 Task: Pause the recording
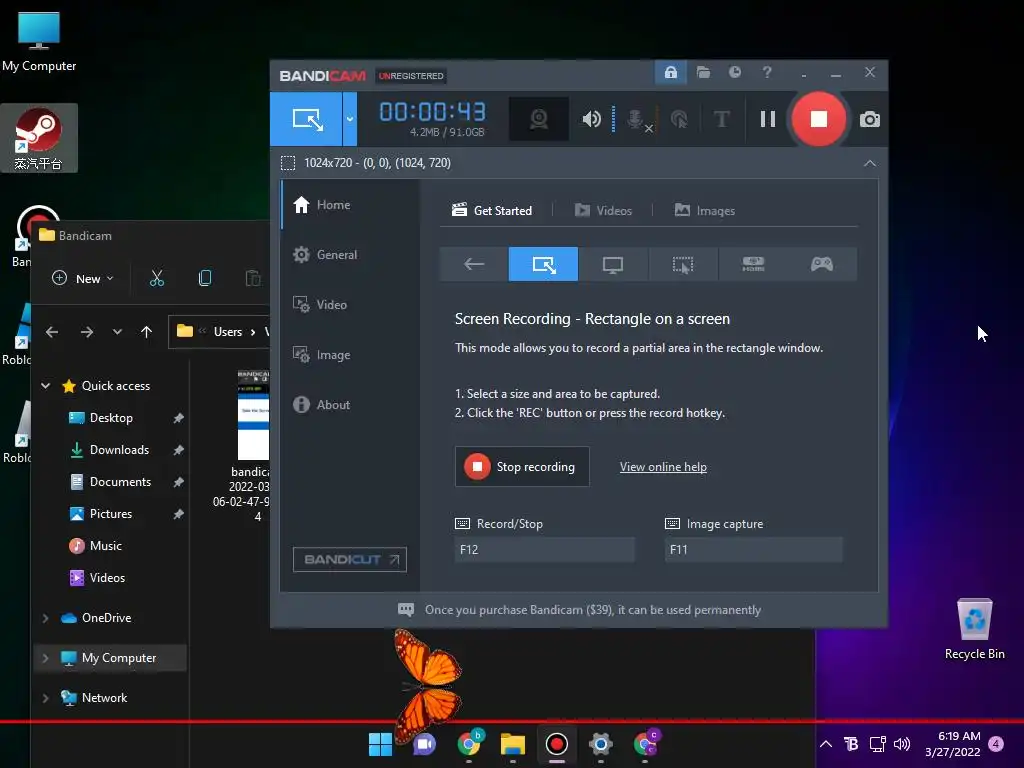[x=768, y=119]
